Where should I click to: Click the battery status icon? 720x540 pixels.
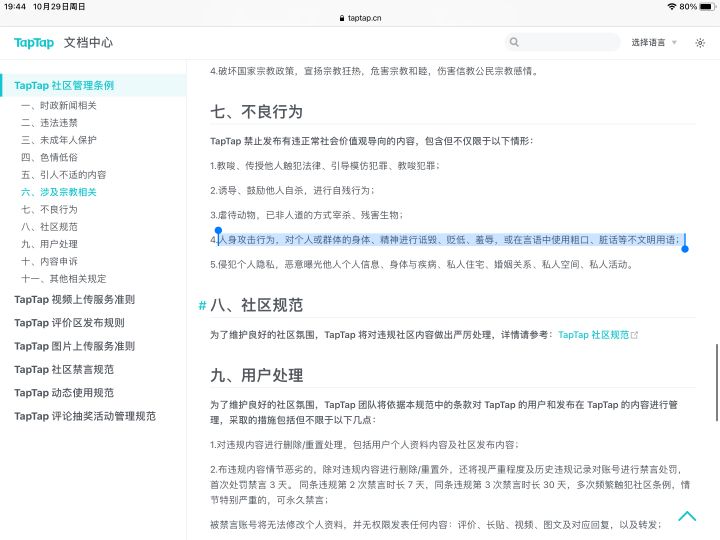point(707,6)
